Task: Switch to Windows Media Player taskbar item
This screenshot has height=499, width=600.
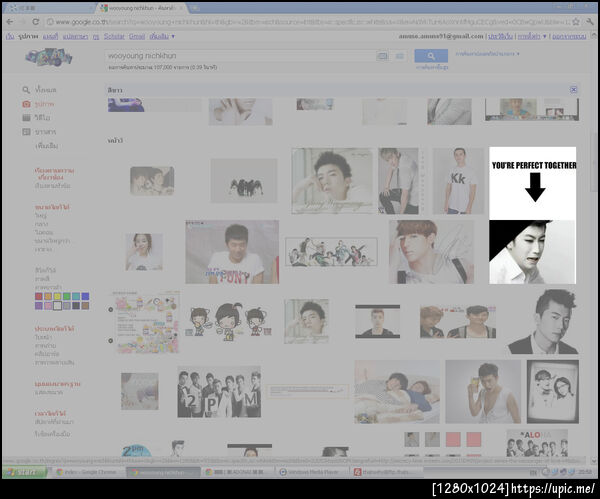Action: (313, 472)
